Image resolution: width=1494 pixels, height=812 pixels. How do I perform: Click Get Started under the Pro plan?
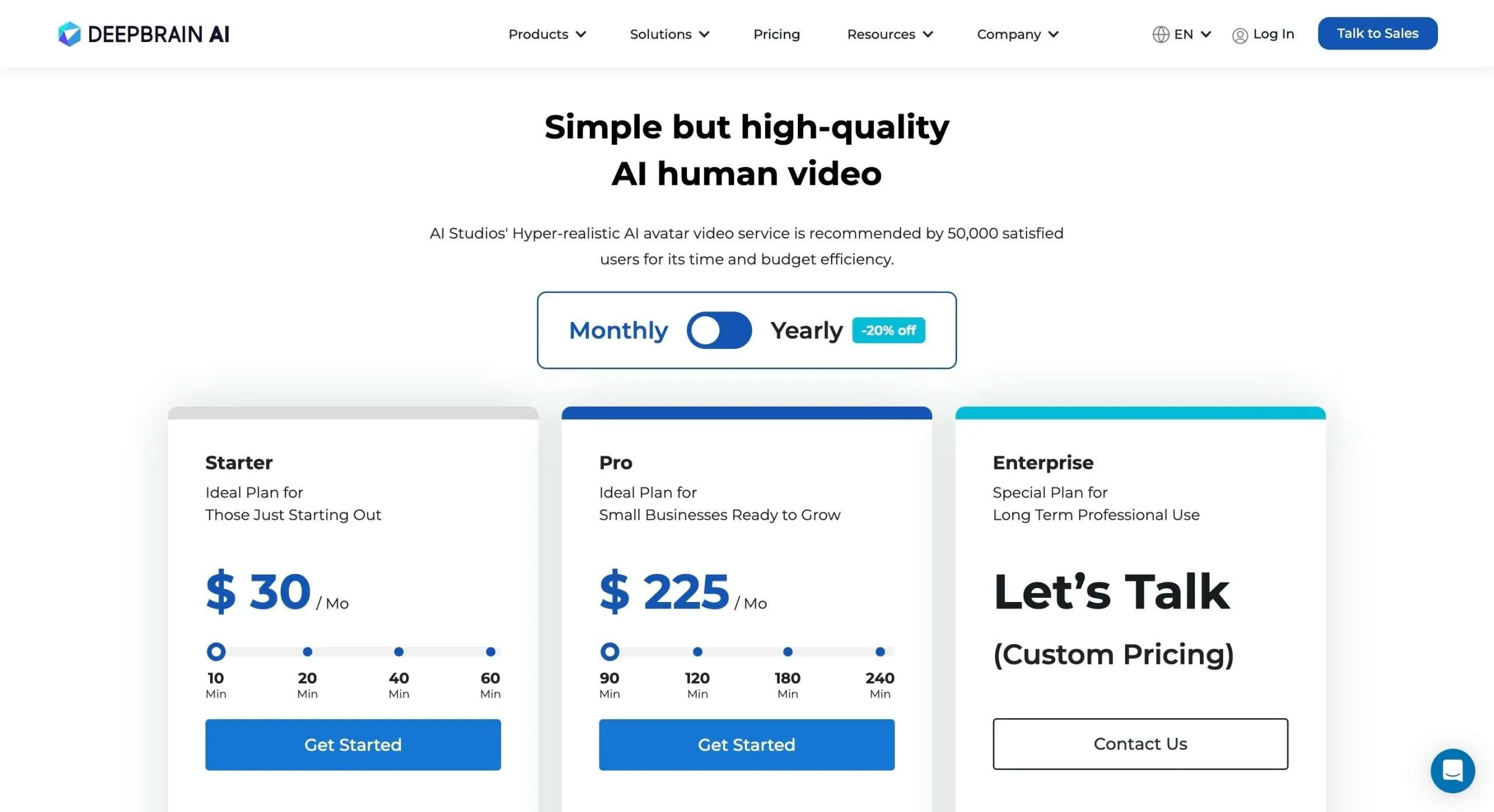746,744
